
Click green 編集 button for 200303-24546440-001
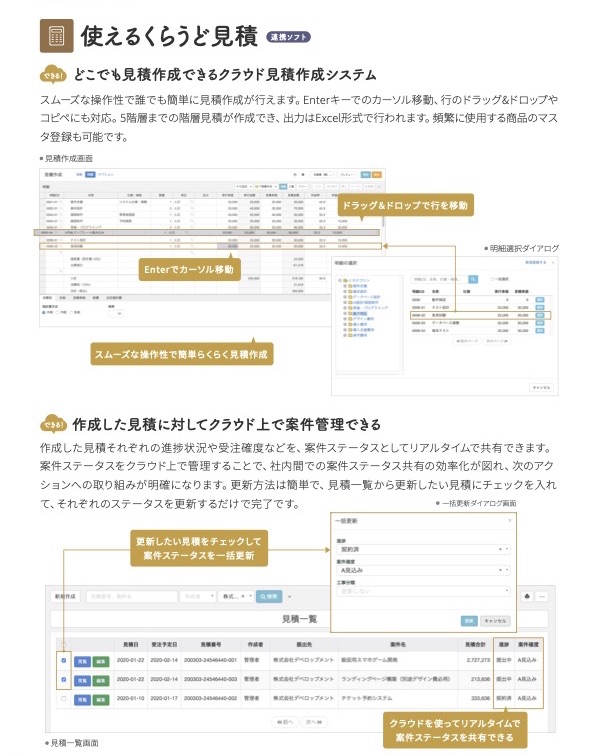(101, 661)
